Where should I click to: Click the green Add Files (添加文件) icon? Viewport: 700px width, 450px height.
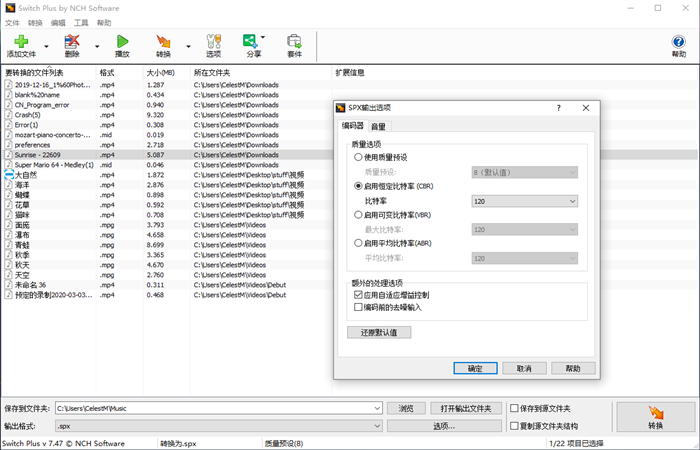coord(21,42)
